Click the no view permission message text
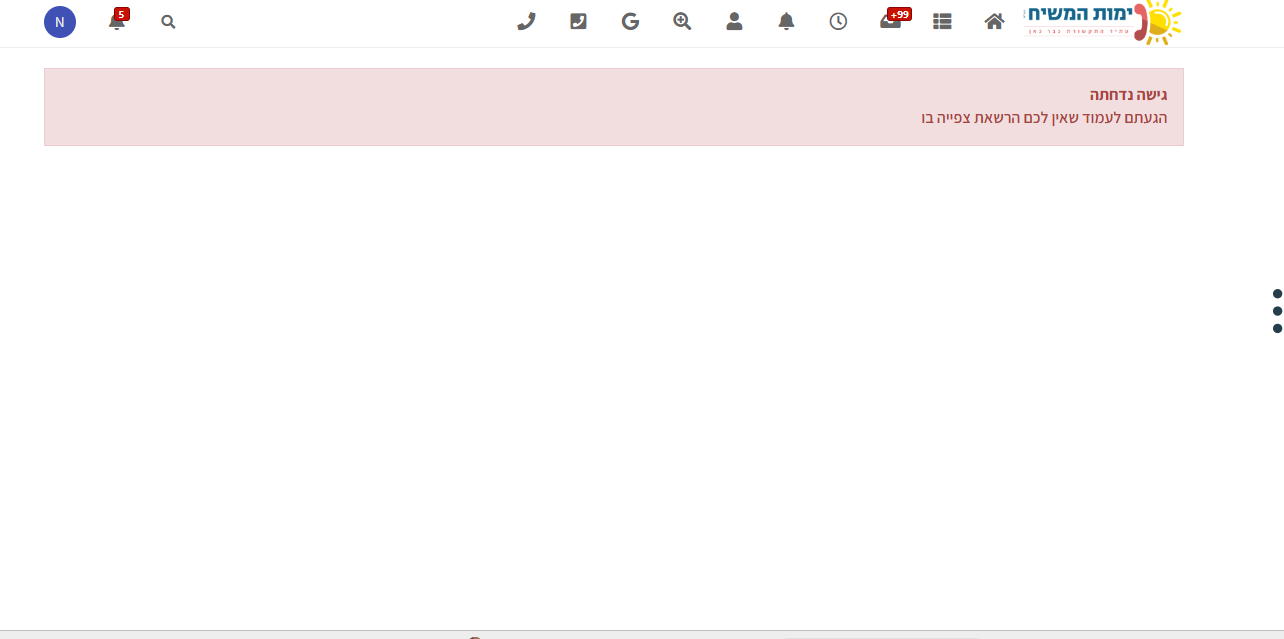This screenshot has height=639, width=1284. 1043,118
